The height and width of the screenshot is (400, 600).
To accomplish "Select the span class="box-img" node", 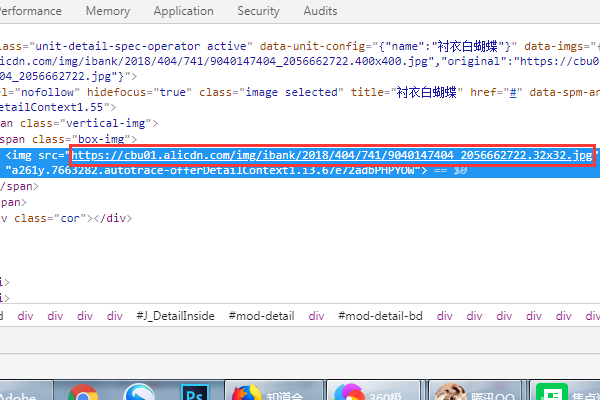I will [69, 139].
